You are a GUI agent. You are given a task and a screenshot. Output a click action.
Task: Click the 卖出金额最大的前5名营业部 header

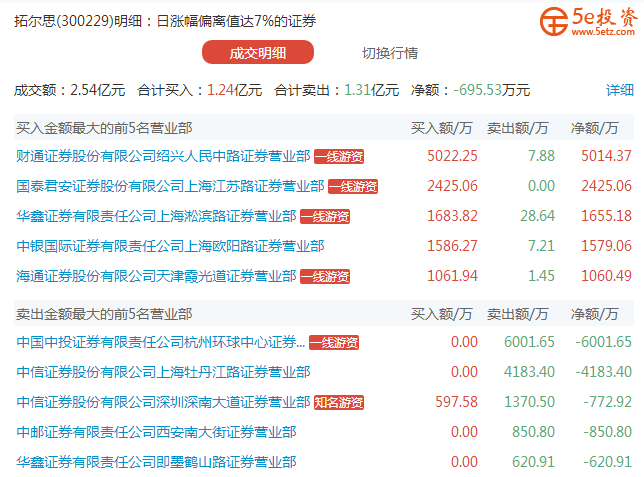[x=104, y=314]
